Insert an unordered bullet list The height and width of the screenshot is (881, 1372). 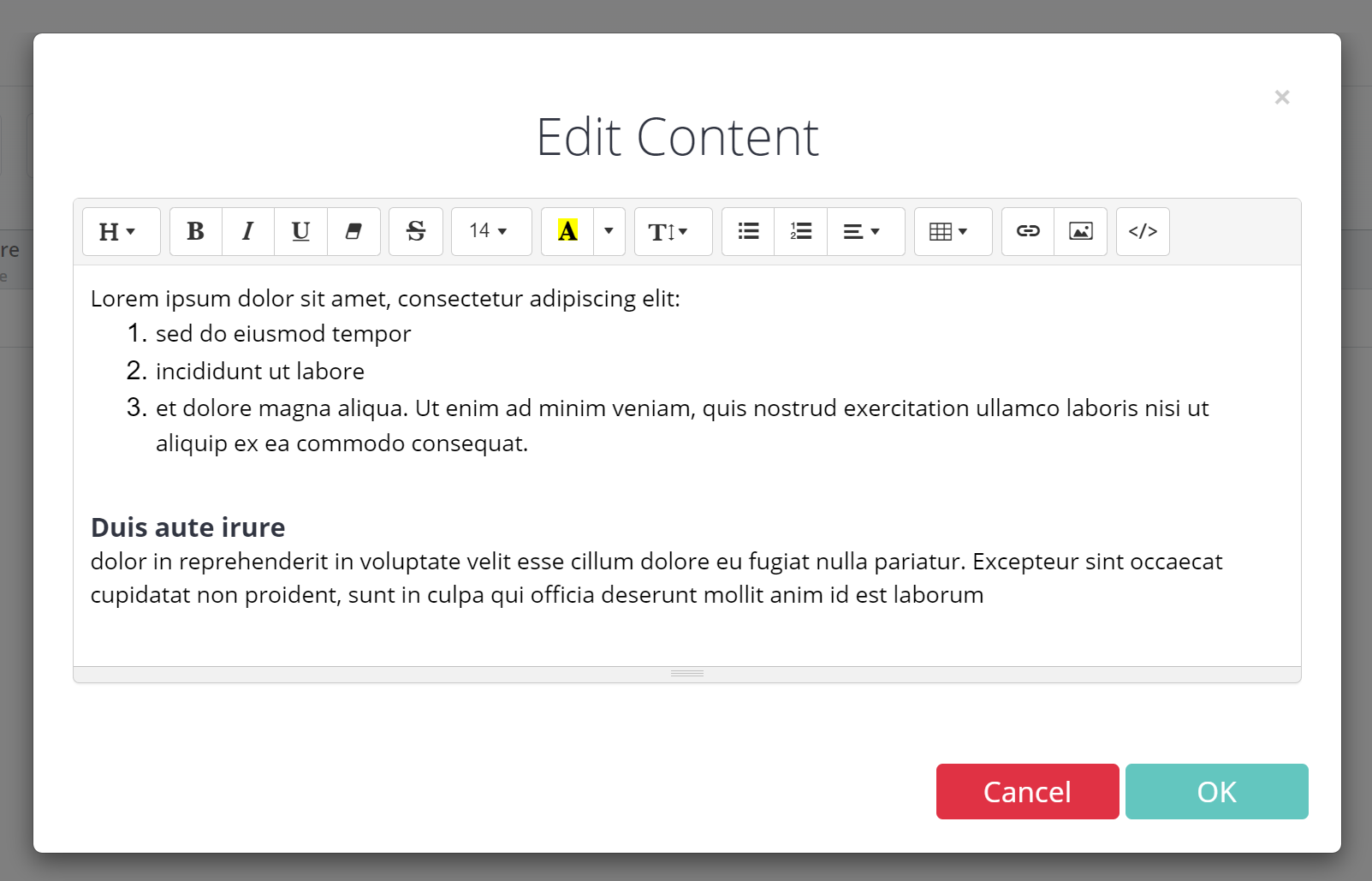click(748, 231)
